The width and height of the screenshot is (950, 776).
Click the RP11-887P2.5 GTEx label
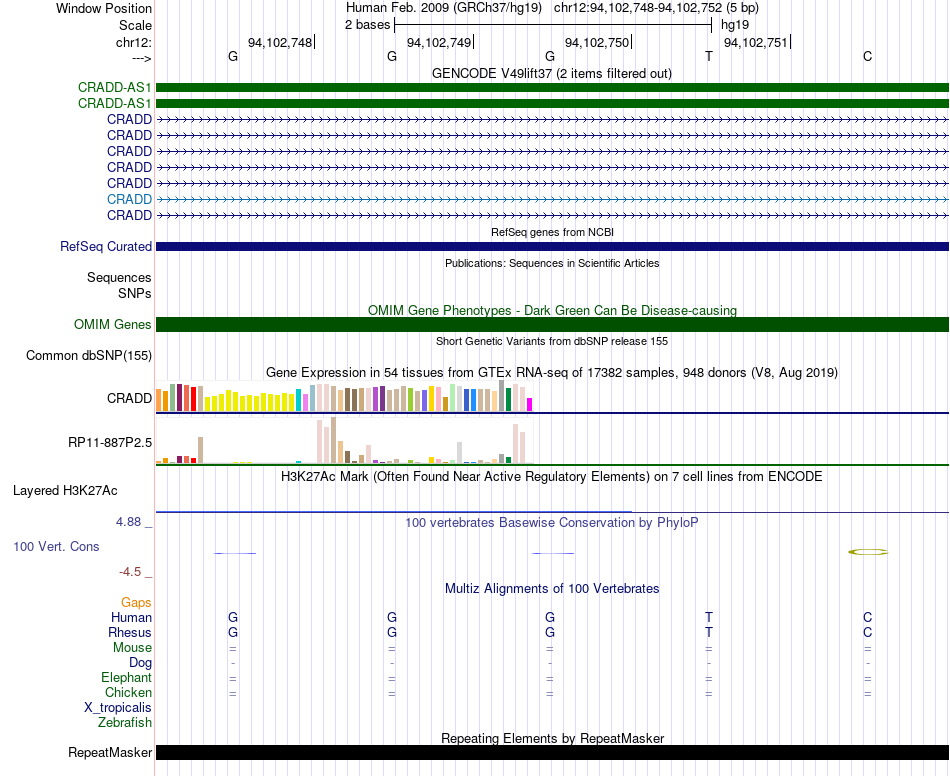pos(110,443)
